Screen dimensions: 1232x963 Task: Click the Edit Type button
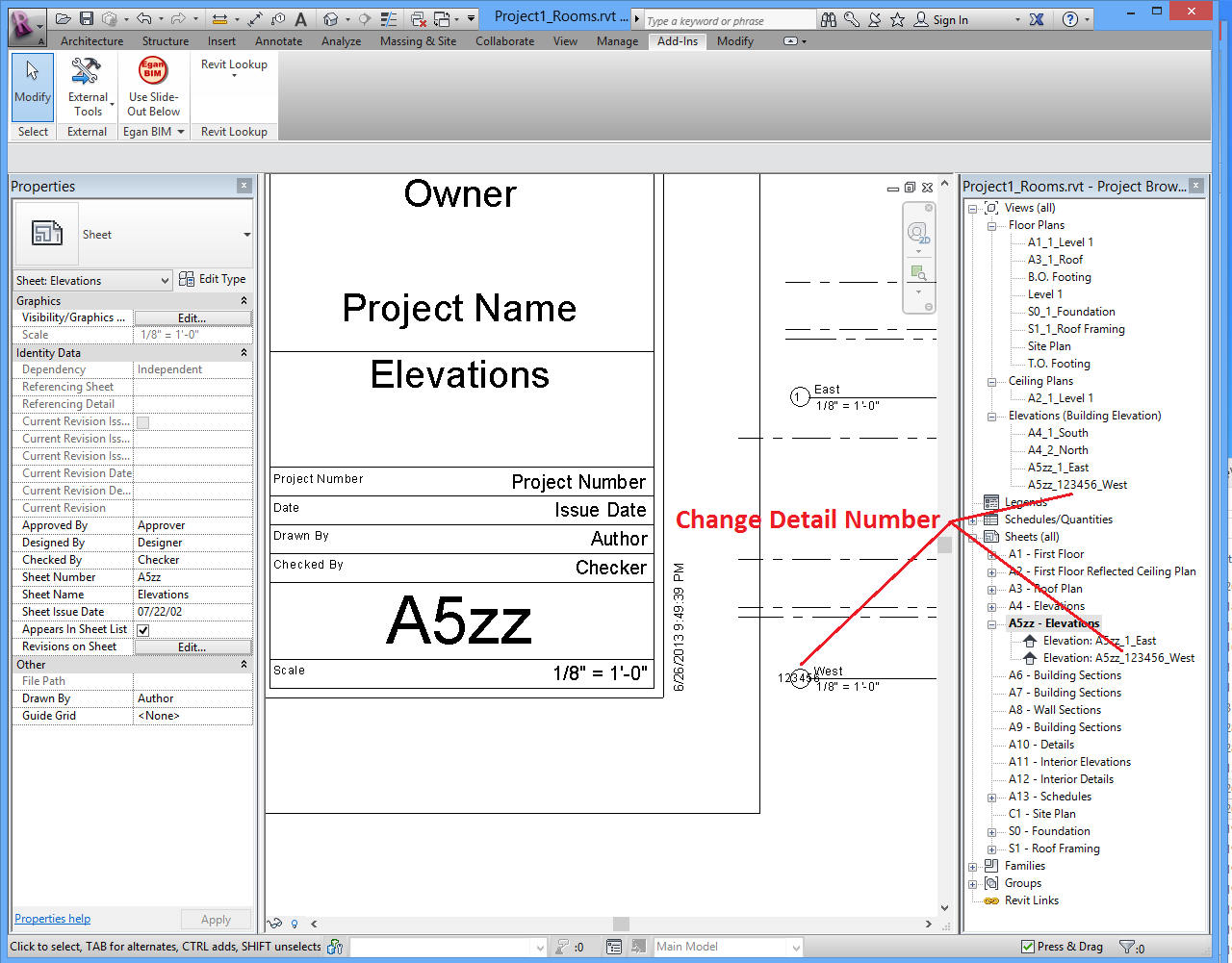[213, 279]
